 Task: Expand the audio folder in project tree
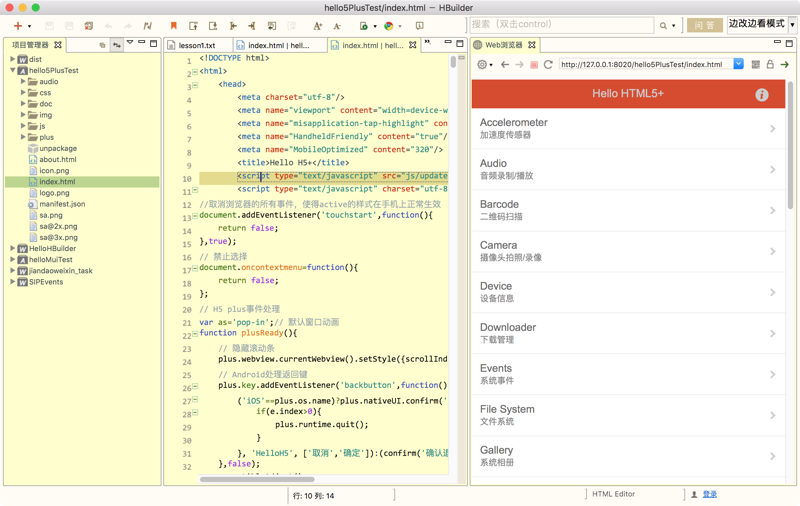click(x=23, y=82)
